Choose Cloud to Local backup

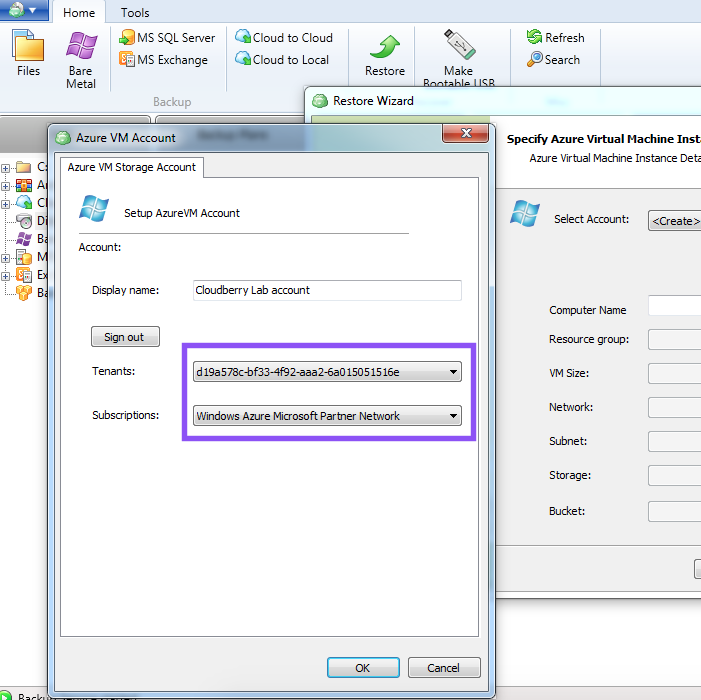[282, 59]
